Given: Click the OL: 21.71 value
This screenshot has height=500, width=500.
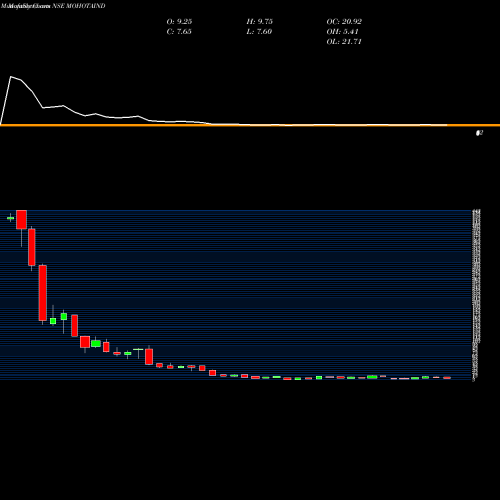Looking at the screenshot, I should [x=344, y=42].
